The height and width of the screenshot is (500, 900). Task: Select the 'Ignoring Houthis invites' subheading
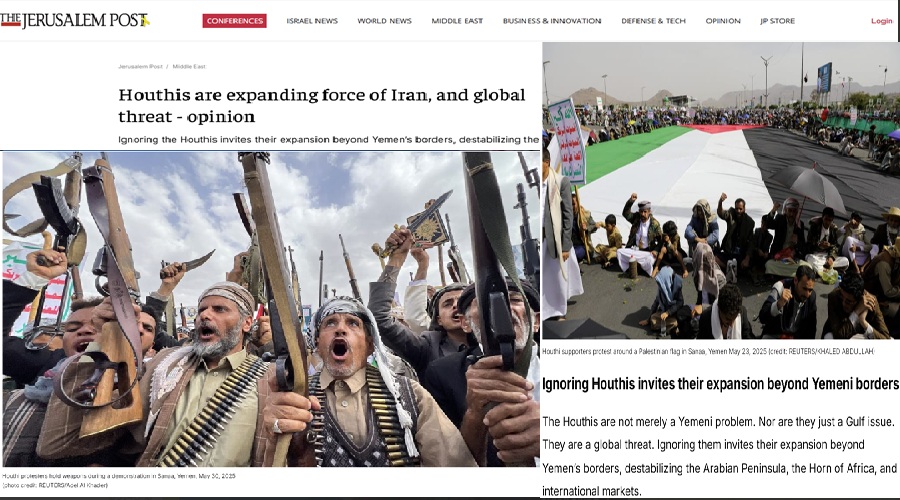pos(720,383)
